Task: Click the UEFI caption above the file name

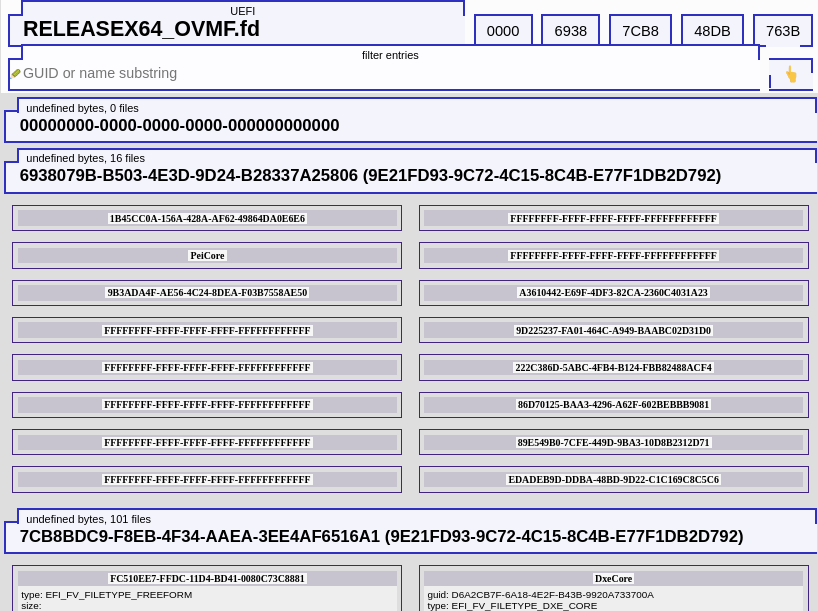Action: [x=243, y=11]
